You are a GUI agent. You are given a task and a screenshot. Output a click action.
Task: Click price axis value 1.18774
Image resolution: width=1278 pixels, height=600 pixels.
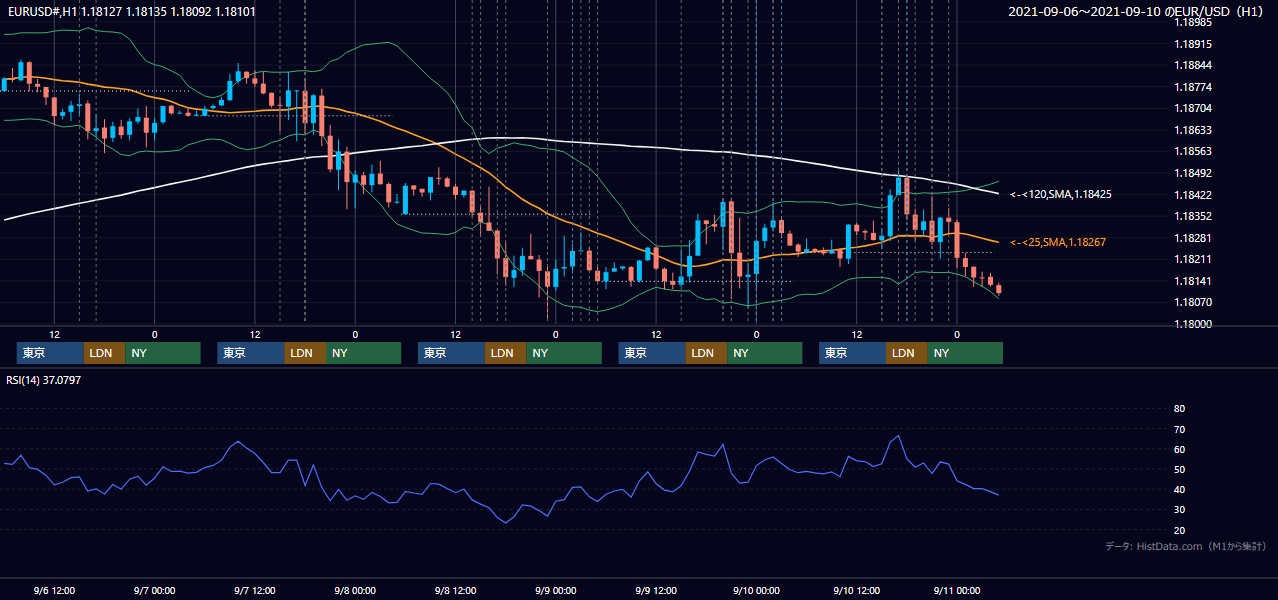(1192, 87)
